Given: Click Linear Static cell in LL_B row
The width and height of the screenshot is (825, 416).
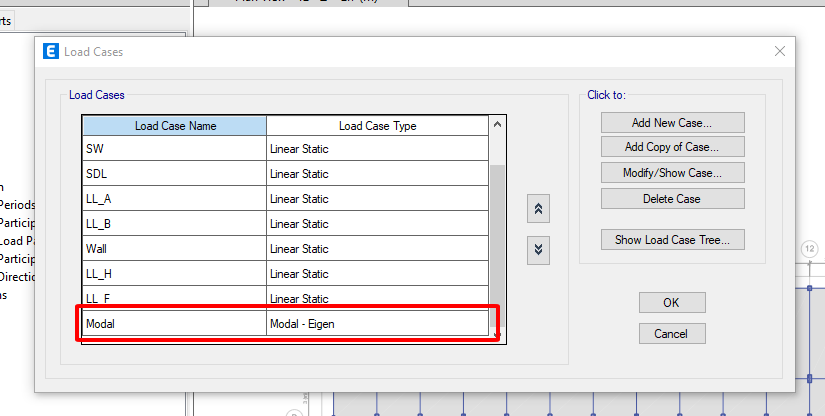Looking at the screenshot, I should point(378,224).
